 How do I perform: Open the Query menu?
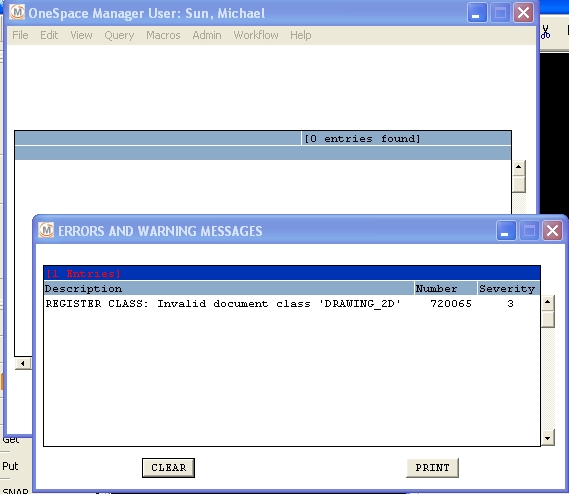pyautogui.click(x=119, y=35)
